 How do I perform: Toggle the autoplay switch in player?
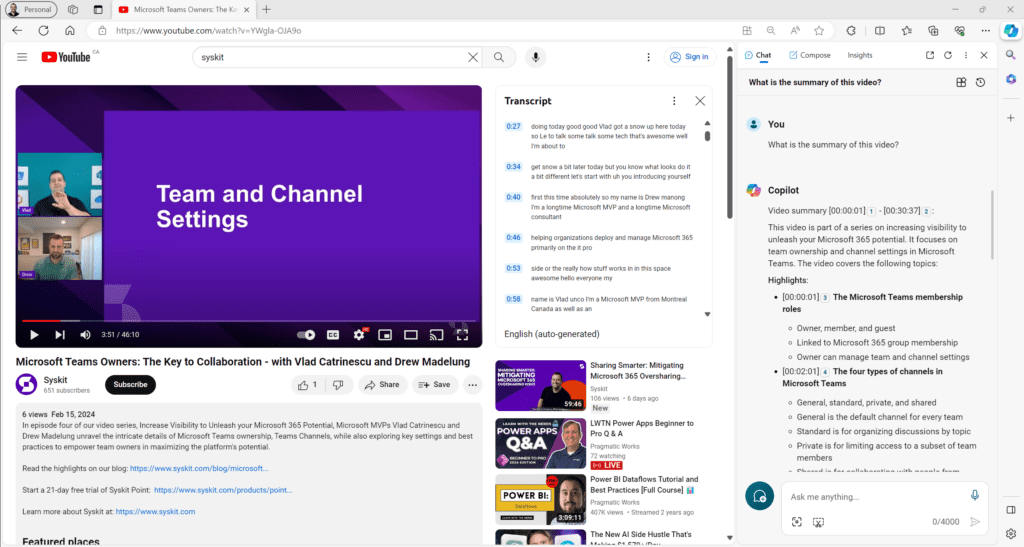click(306, 335)
